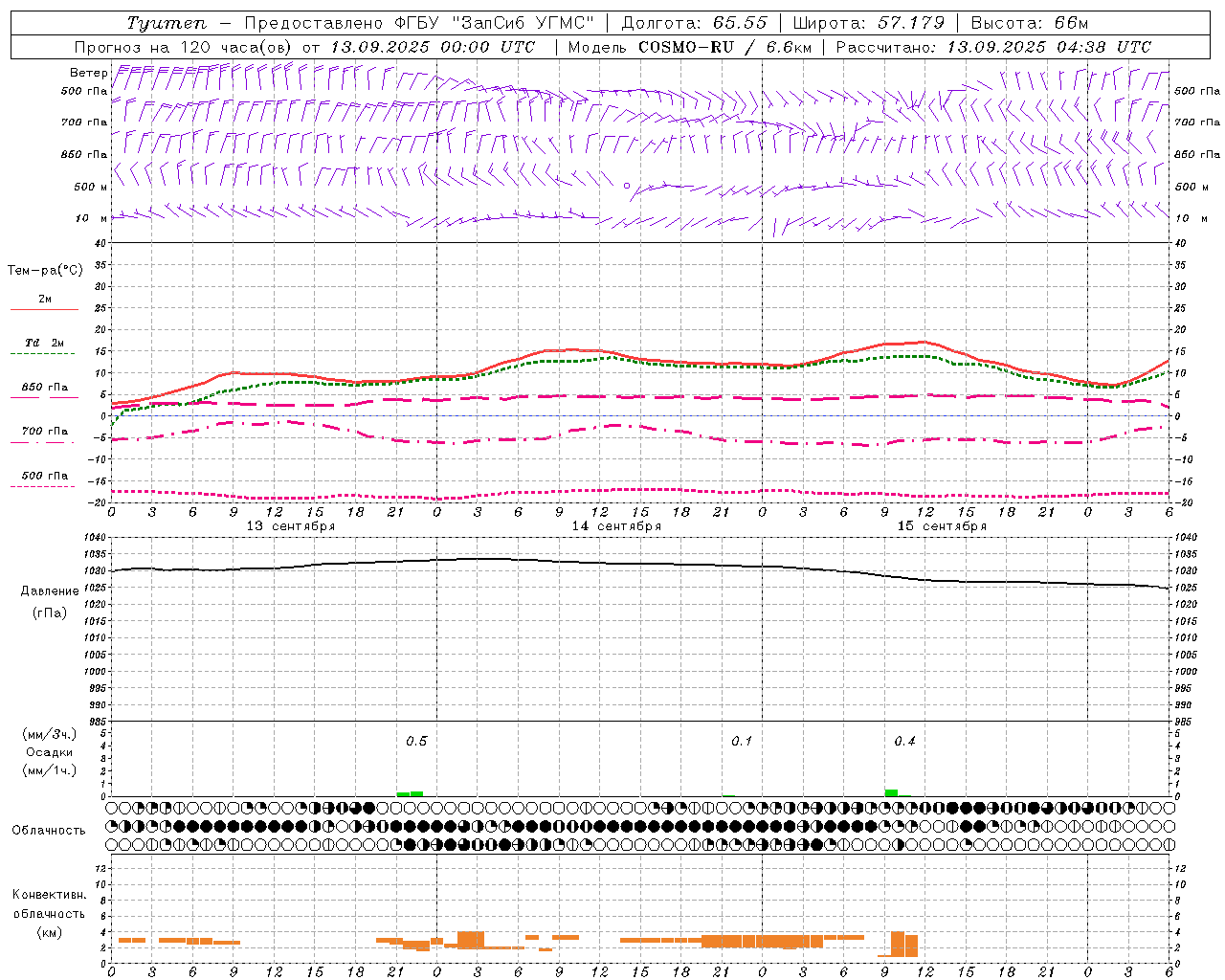Click the 'Широта: 57.179' latitude value
This screenshot has width=1225, height=980.
tap(869, 23)
